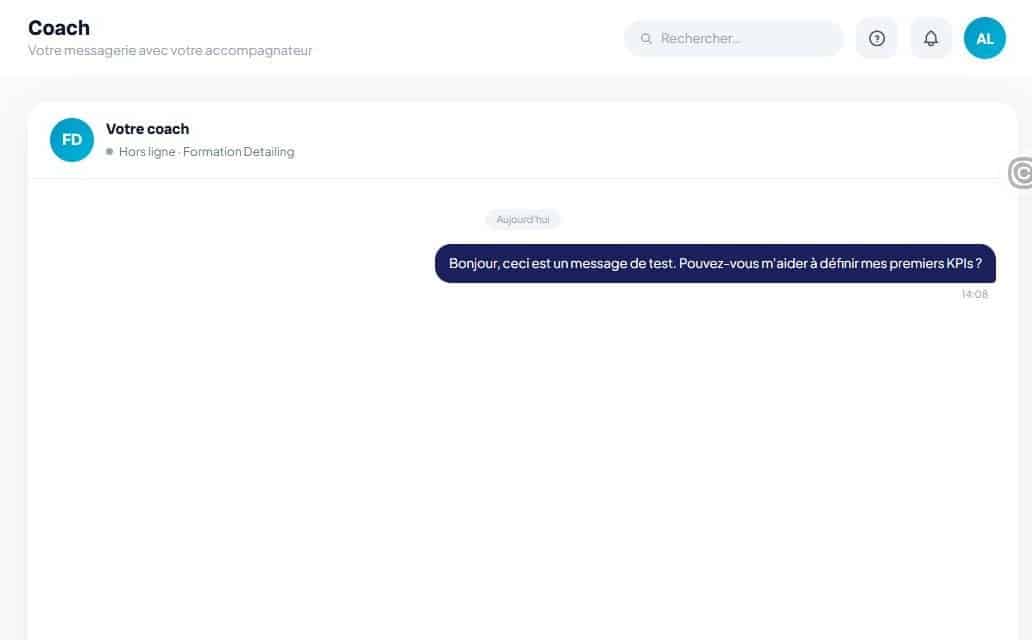Image resolution: width=1032 pixels, height=640 pixels.
Task: Select the dark blue test message bubble
Action: coord(715,263)
